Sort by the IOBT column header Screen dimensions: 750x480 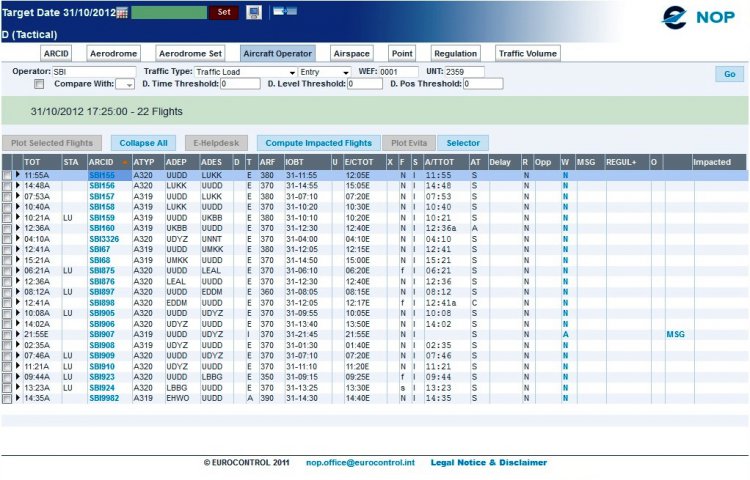pos(294,162)
